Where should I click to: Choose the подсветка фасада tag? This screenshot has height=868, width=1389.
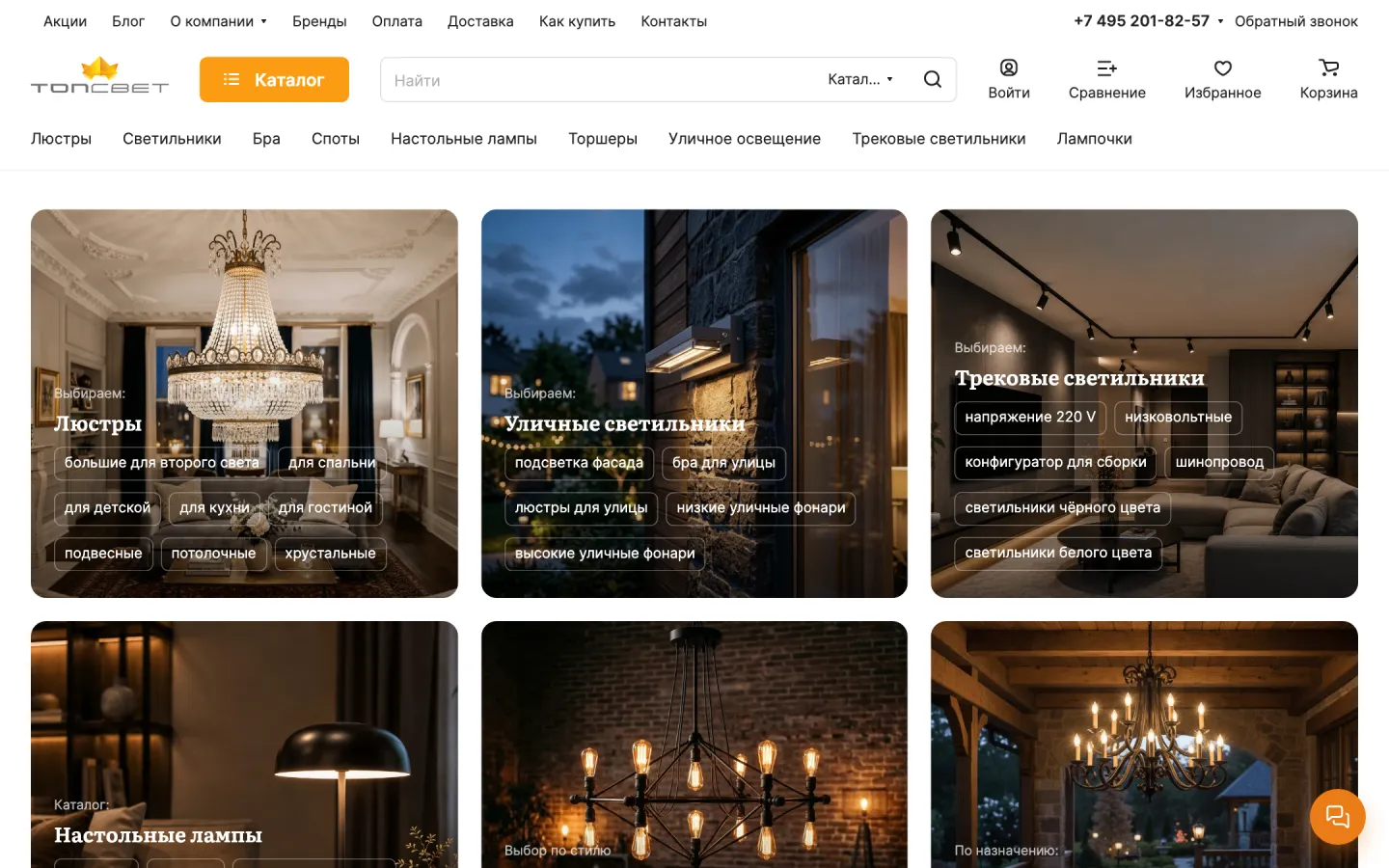tap(579, 463)
